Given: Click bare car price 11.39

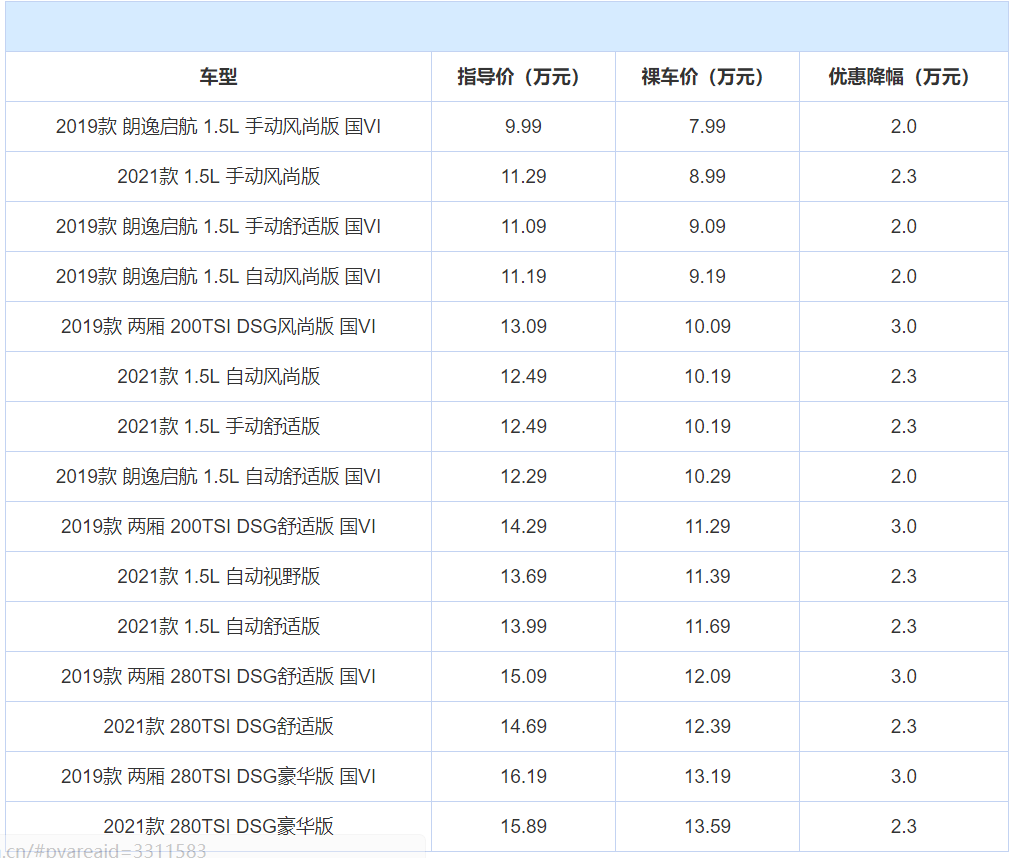Looking at the screenshot, I should click(707, 576).
